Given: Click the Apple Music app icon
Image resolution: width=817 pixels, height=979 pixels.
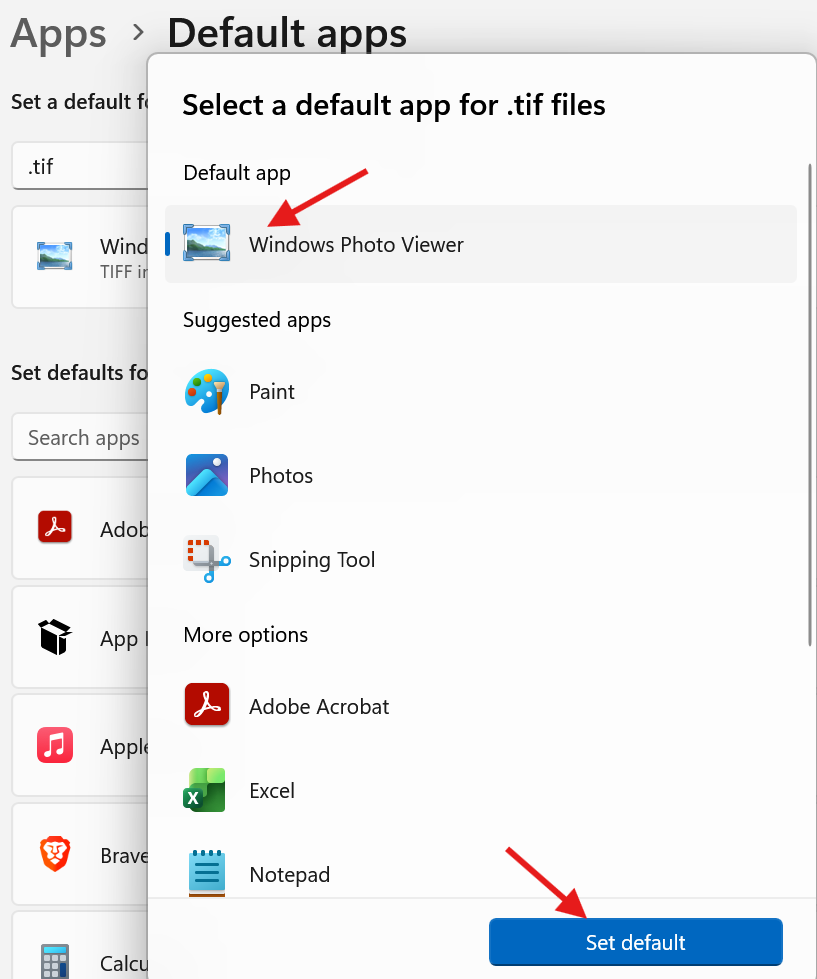Looking at the screenshot, I should pyautogui.click(x=55, y=746).
